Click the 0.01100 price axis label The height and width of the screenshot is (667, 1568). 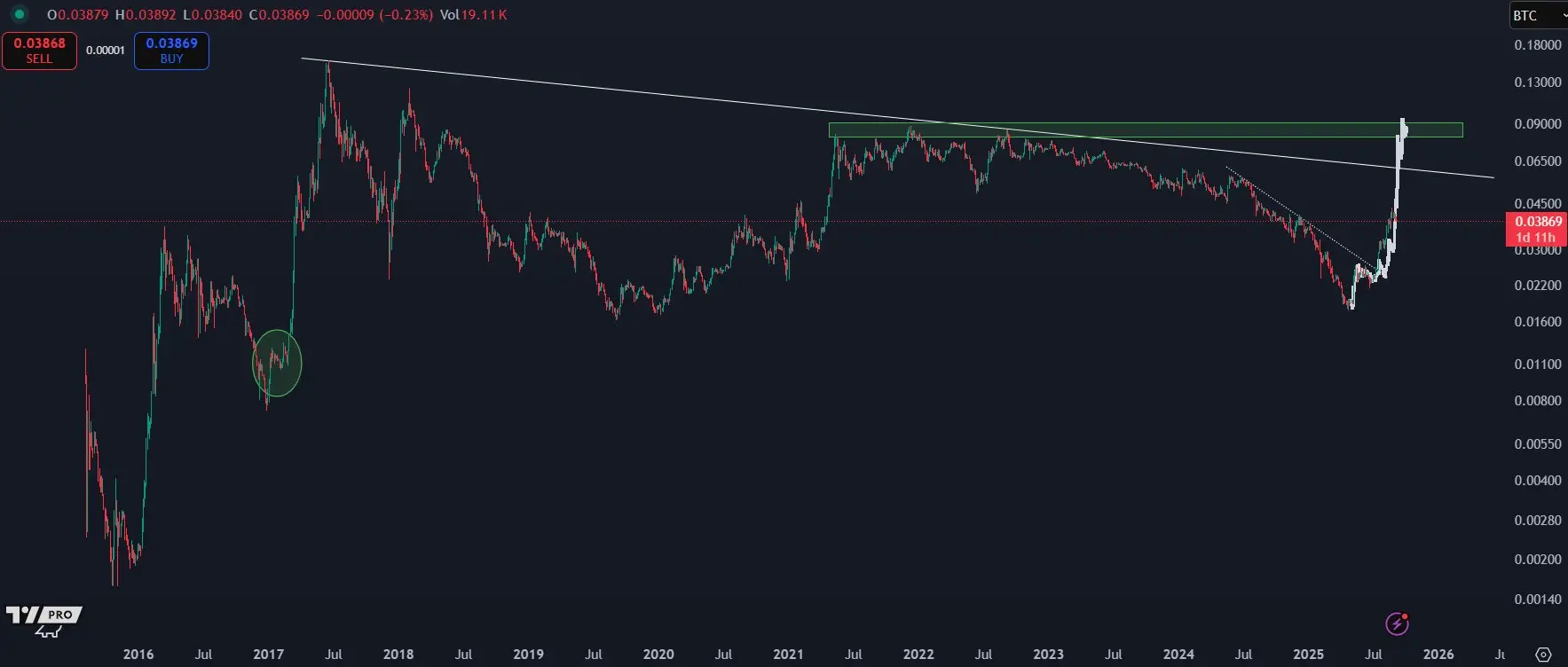point(1538,365)
